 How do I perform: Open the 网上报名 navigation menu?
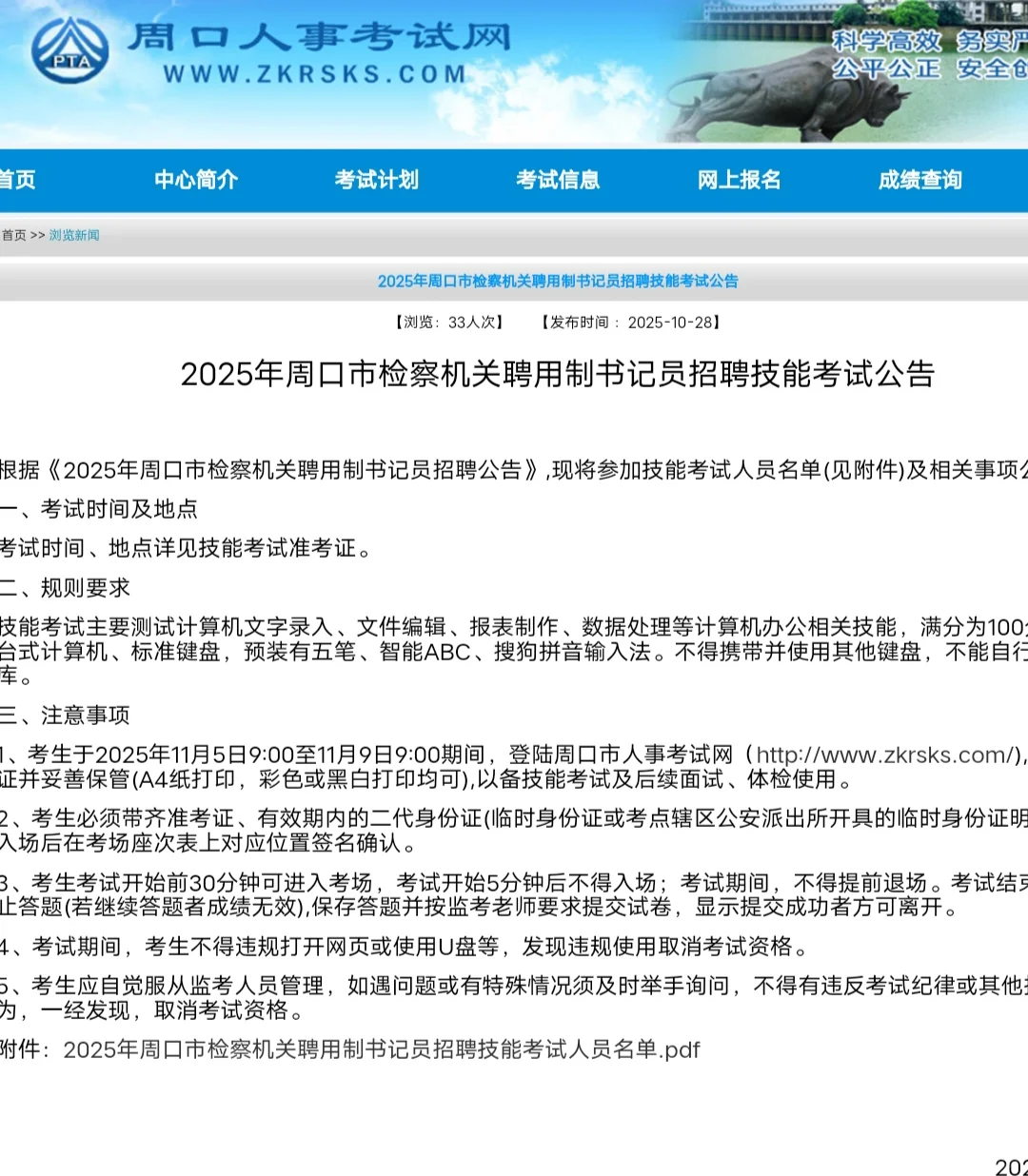[x=739, y=180]
